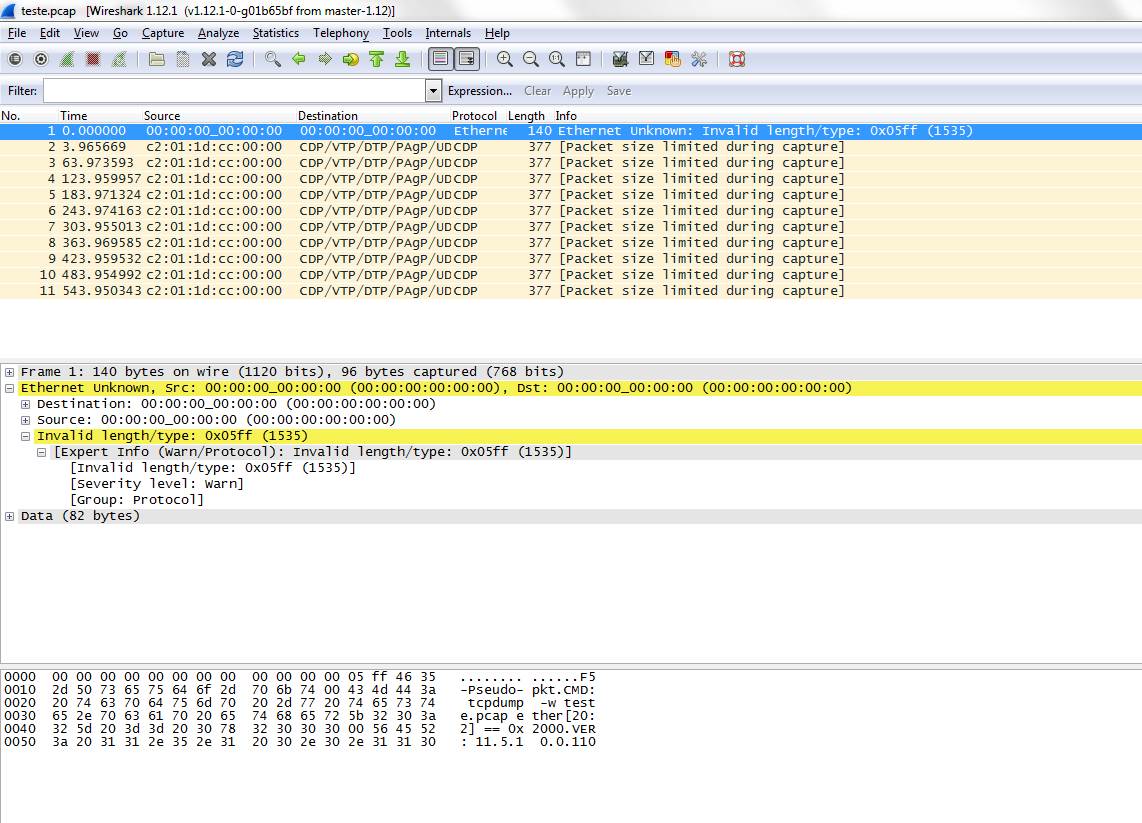Jump to the last packet with the toolbar icon

coord(404,59)
